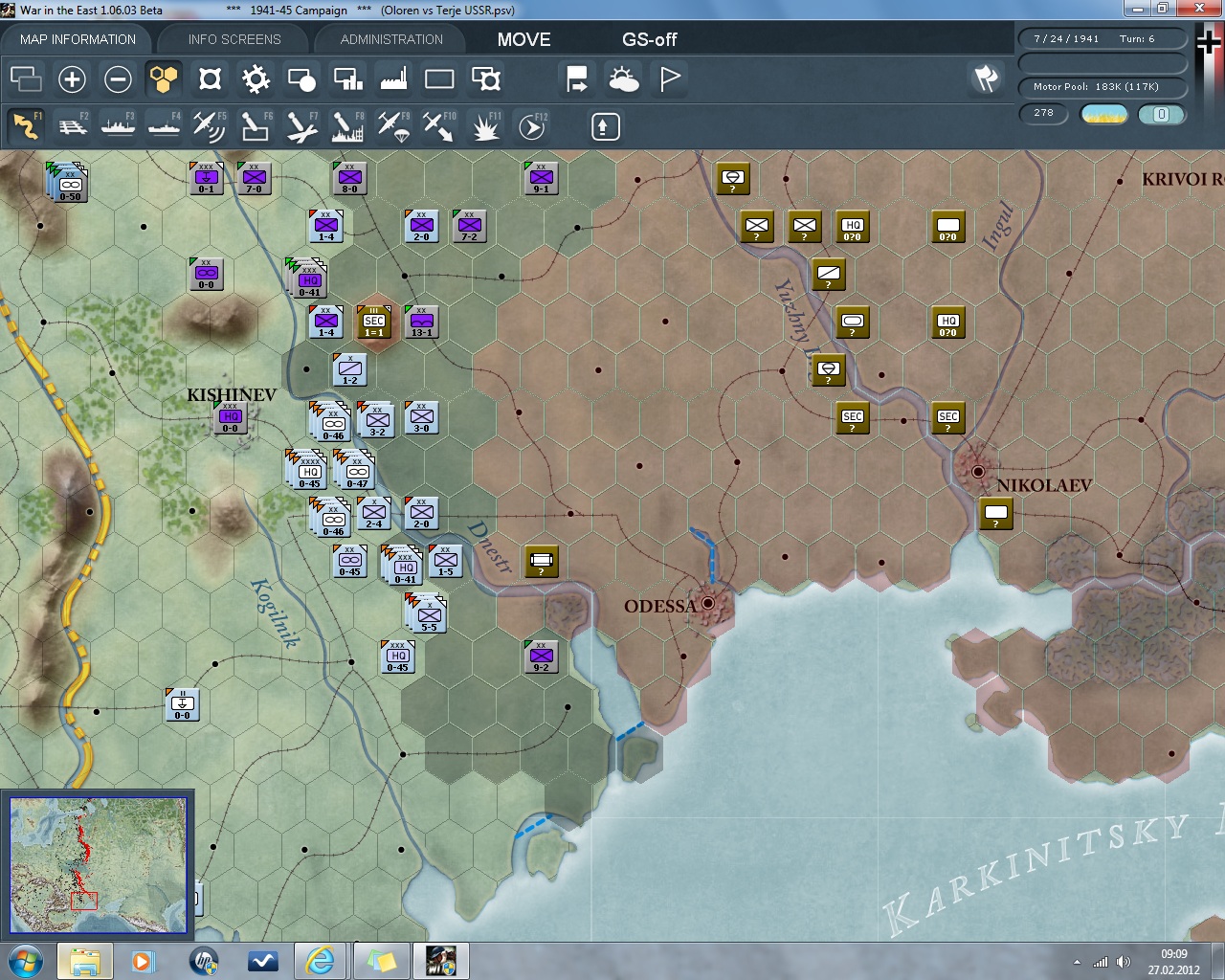Select the Kishinev HQ 0-0 counter

230,417
